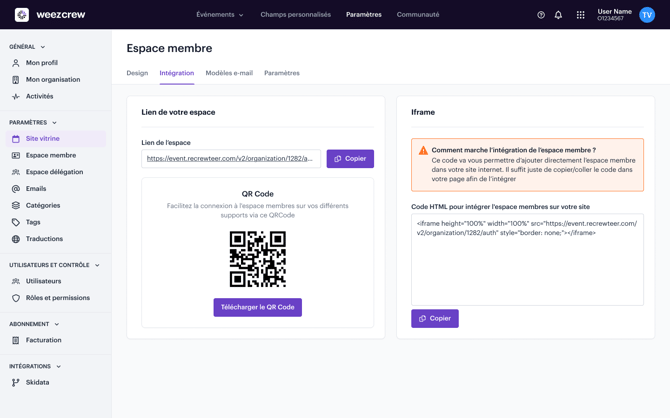Screen dimensions: 670x418
Task: Switch to the Modèles e-mail tab
Action: point(229,73)
